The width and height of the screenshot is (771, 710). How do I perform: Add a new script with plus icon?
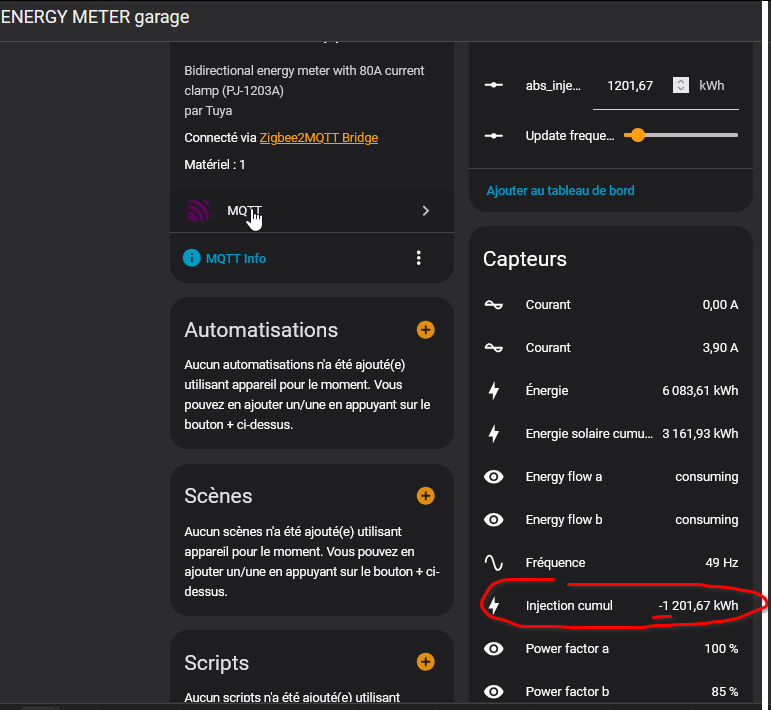pyautogui.click(x=425, y=662)
